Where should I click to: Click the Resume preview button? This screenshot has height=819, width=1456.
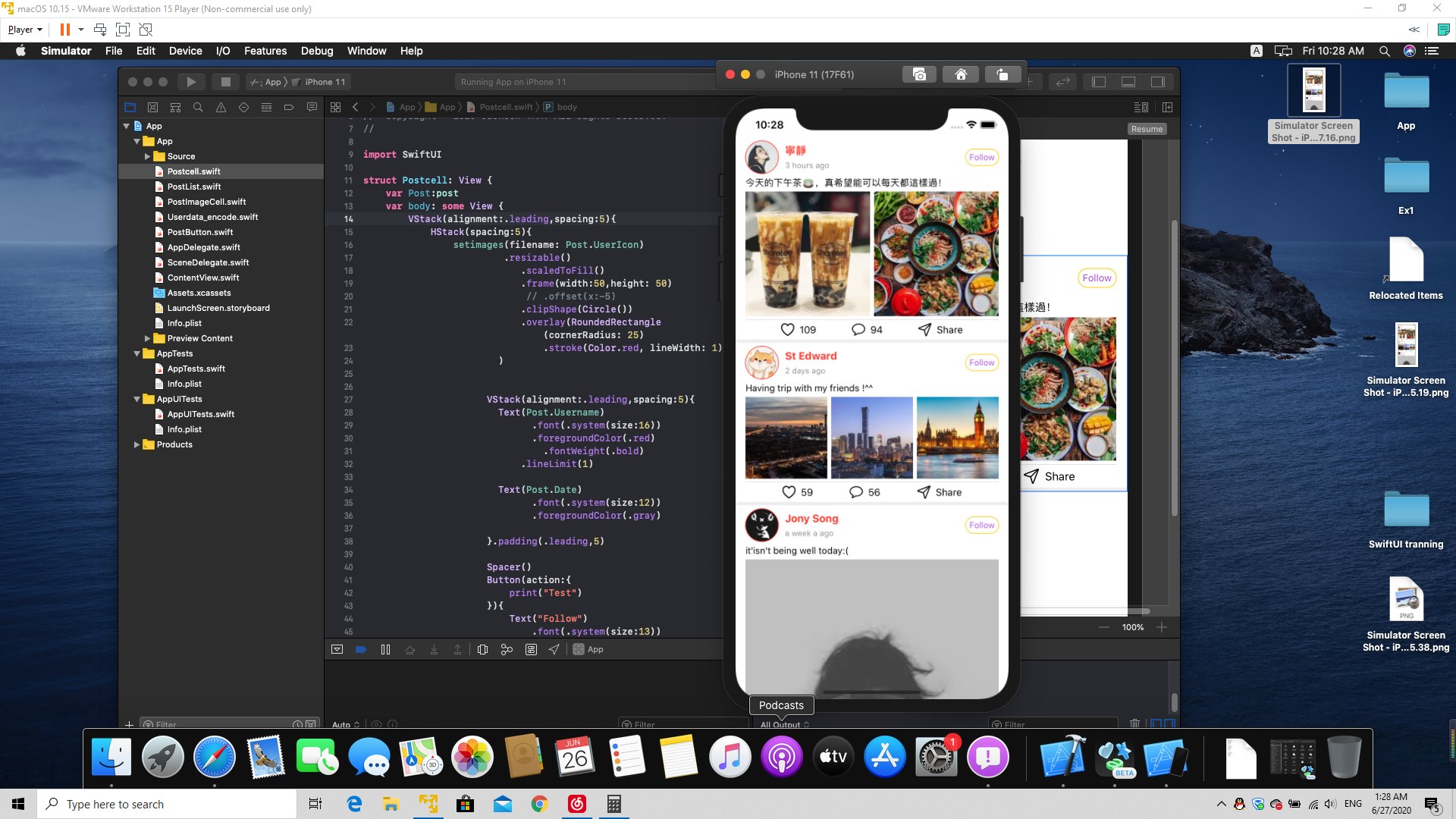click(1146, 129)
